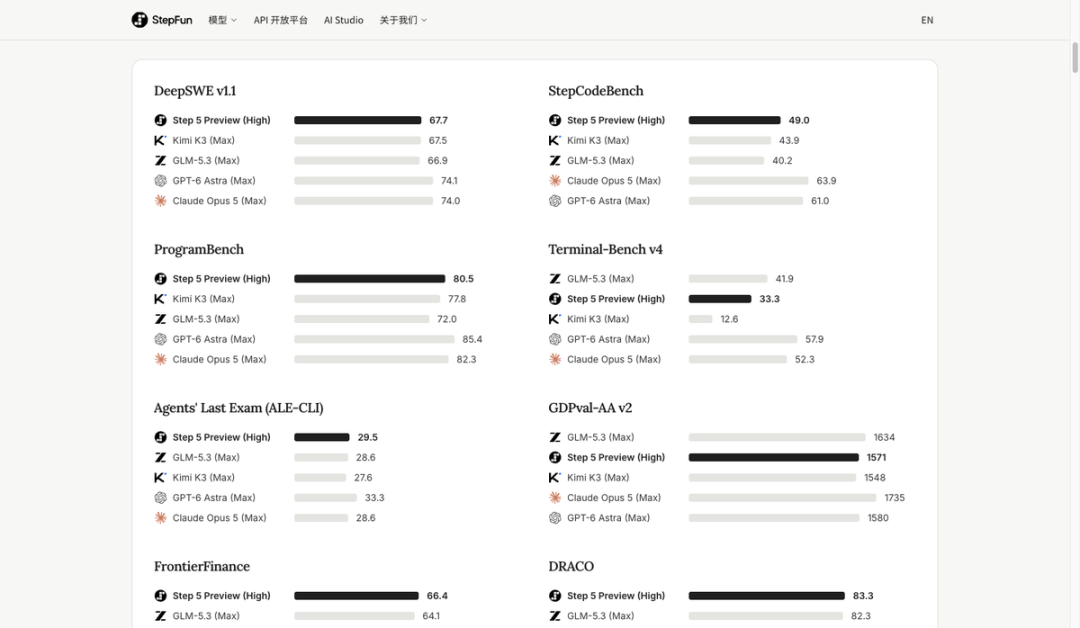Click score 1735 for Claude Opus 5
This screenshot has width=1080, height=628.
895,497
